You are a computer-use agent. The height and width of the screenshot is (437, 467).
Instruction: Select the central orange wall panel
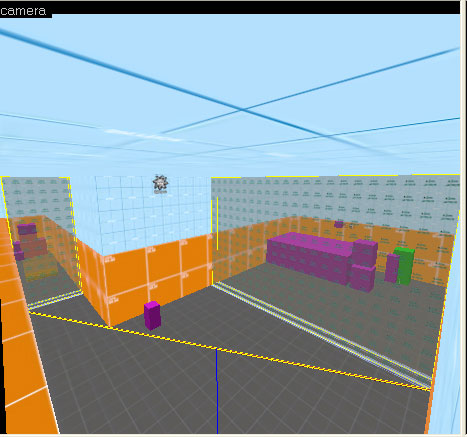point(158,276)
